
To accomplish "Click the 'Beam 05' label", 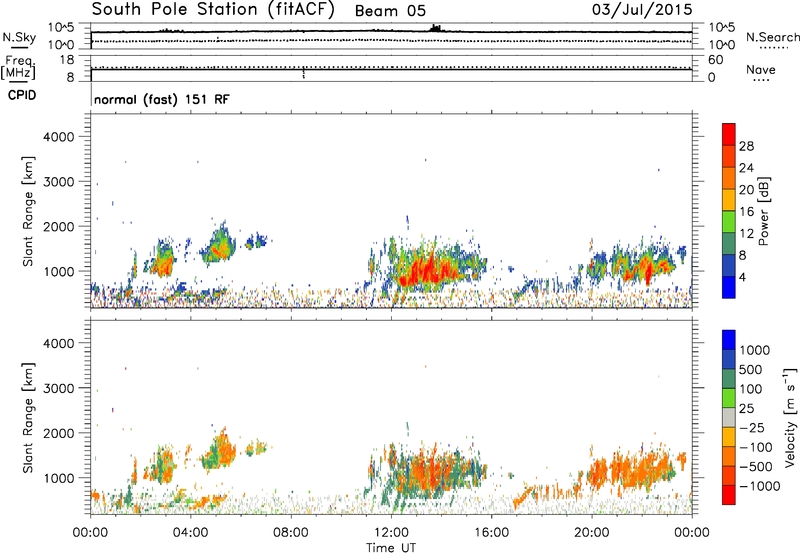I will pos(390,11).
